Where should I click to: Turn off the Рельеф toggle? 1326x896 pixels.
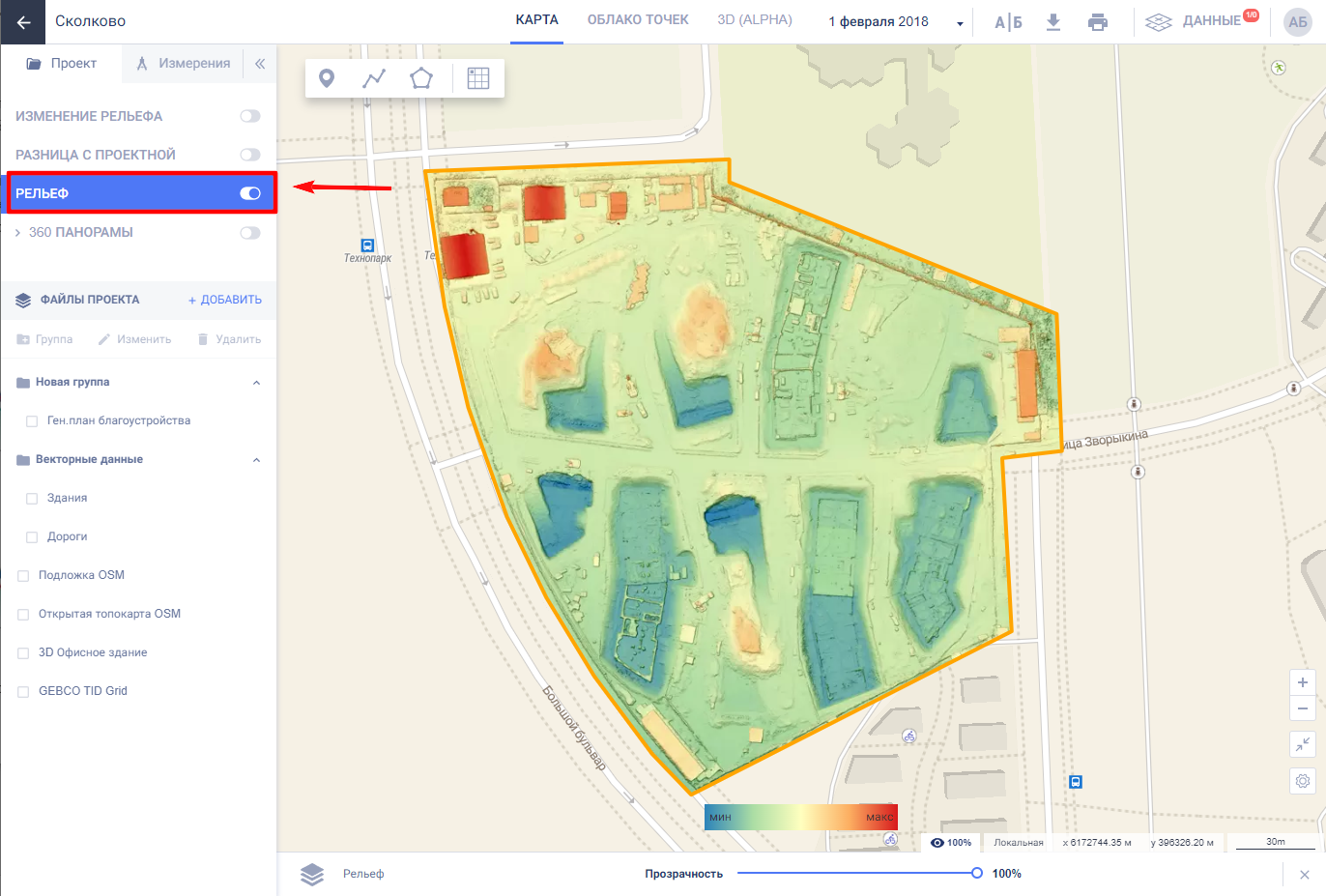click(250, 193)
